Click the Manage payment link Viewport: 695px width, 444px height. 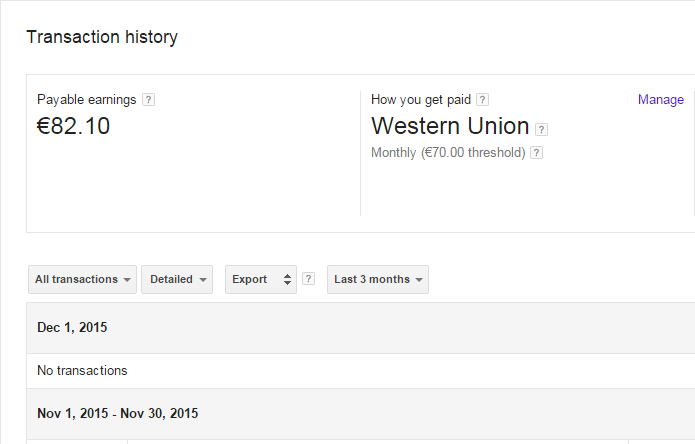(661, 100)
